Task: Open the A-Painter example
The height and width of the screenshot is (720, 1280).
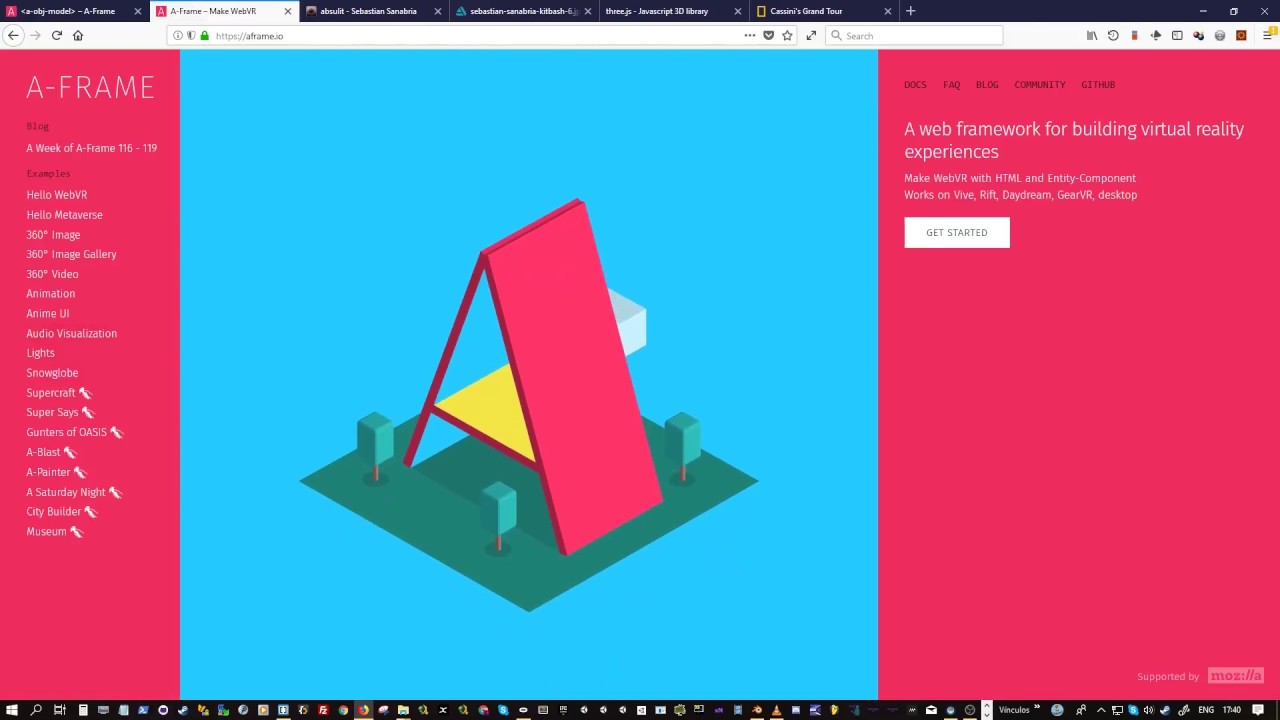Action: click(56, 472)
